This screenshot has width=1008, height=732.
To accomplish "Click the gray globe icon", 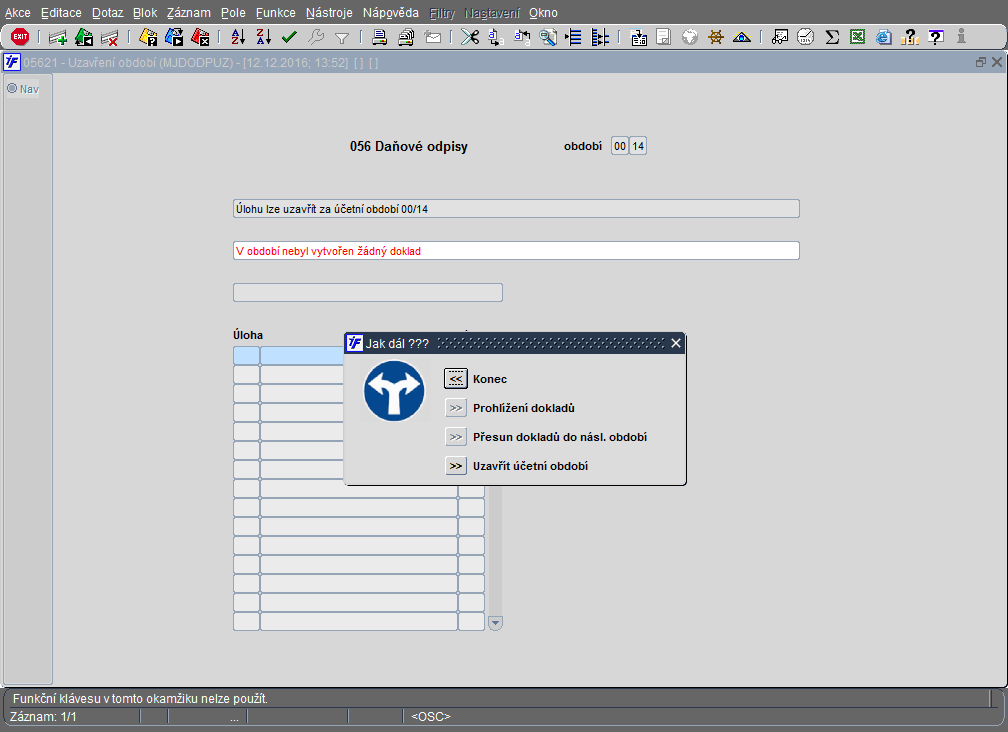I will tap(690, 37).
